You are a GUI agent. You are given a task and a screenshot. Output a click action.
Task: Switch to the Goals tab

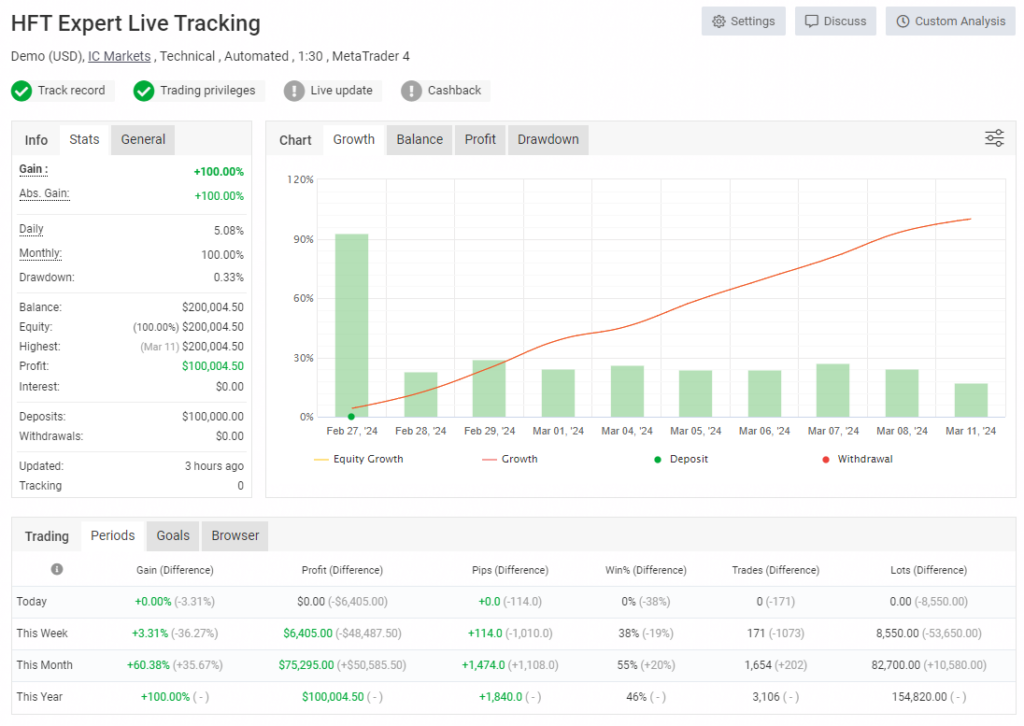172,536
